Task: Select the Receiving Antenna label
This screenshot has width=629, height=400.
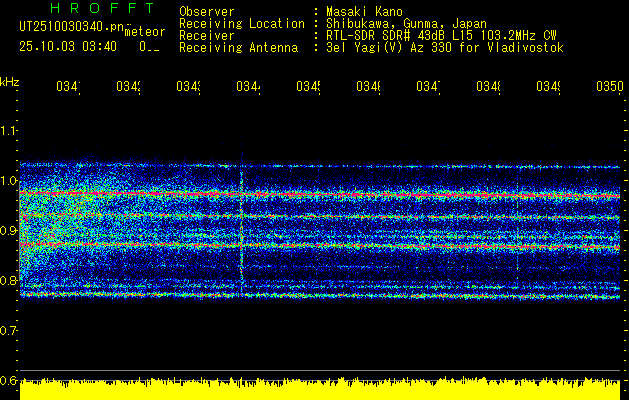Action: tap(238, 47)
